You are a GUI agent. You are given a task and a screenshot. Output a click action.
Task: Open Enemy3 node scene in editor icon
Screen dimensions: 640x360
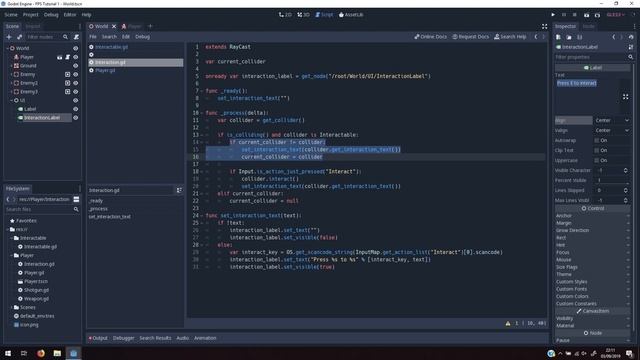pyautogui.click(x=68, y=91)
